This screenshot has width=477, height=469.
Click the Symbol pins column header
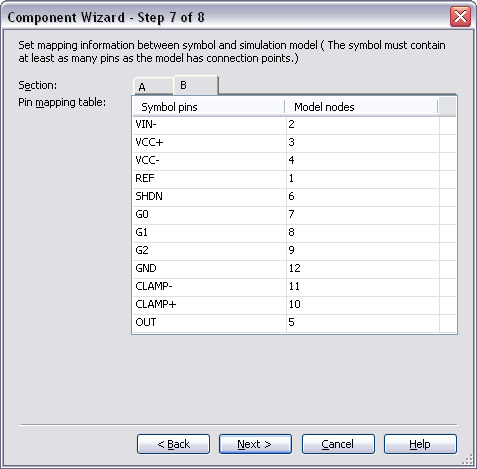pyautogui.click(x=209, y=107)
